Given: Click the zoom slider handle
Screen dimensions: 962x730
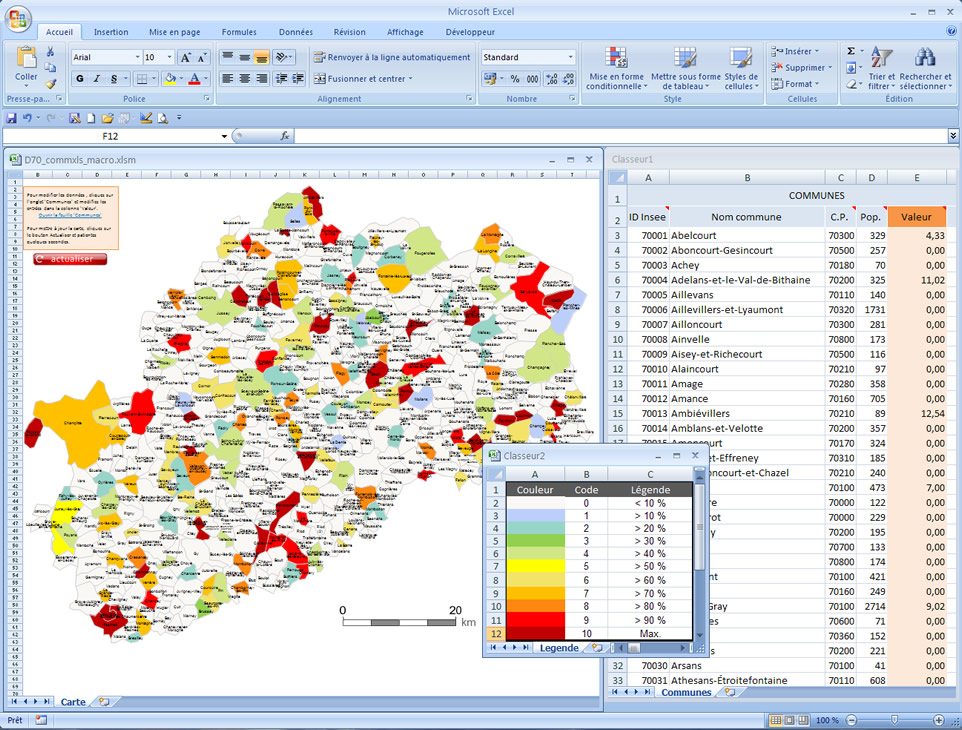Looking at the screenshot, I should [x=895, y=720].
